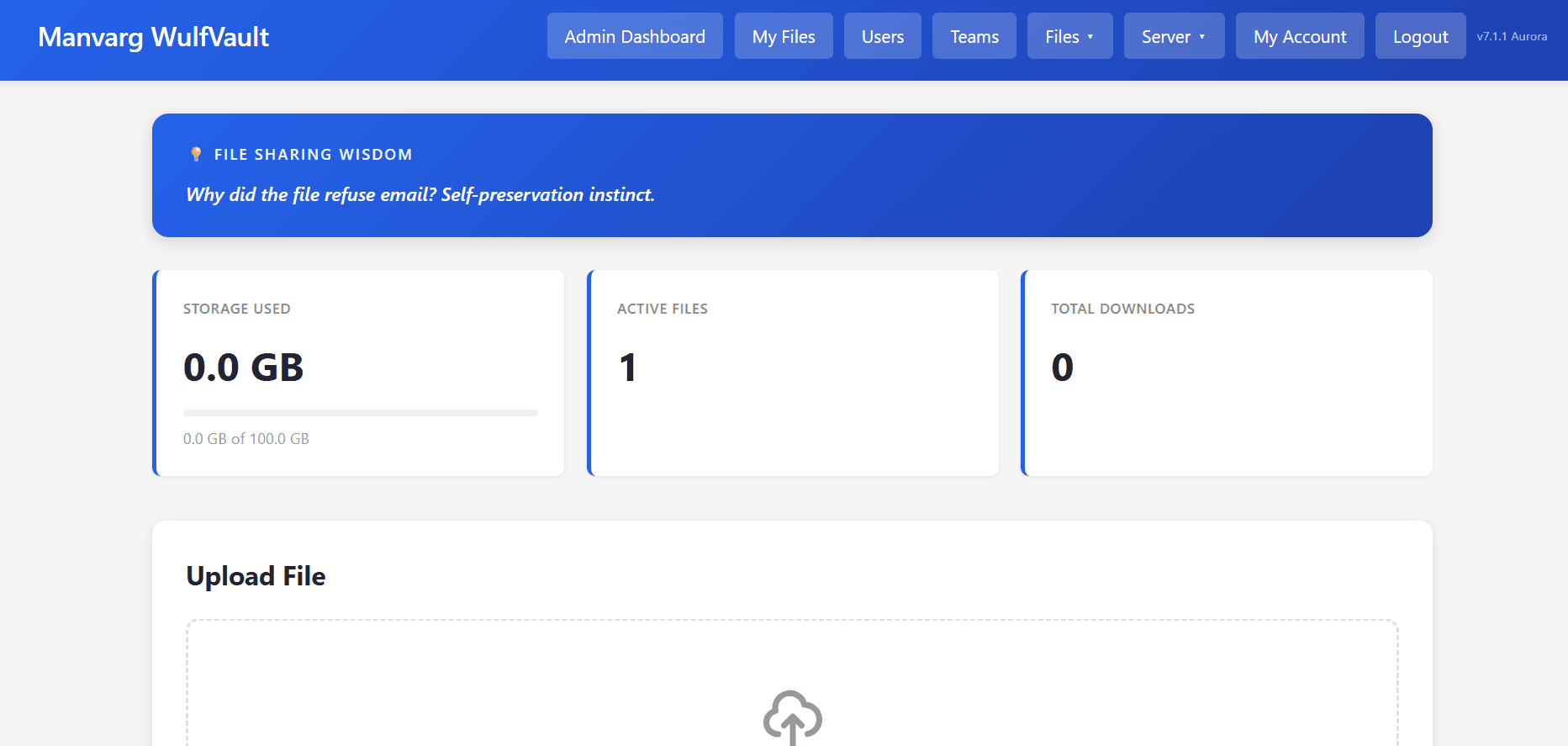
Task: Click the cloud upload icon
Action: click(x=792, y=717)
